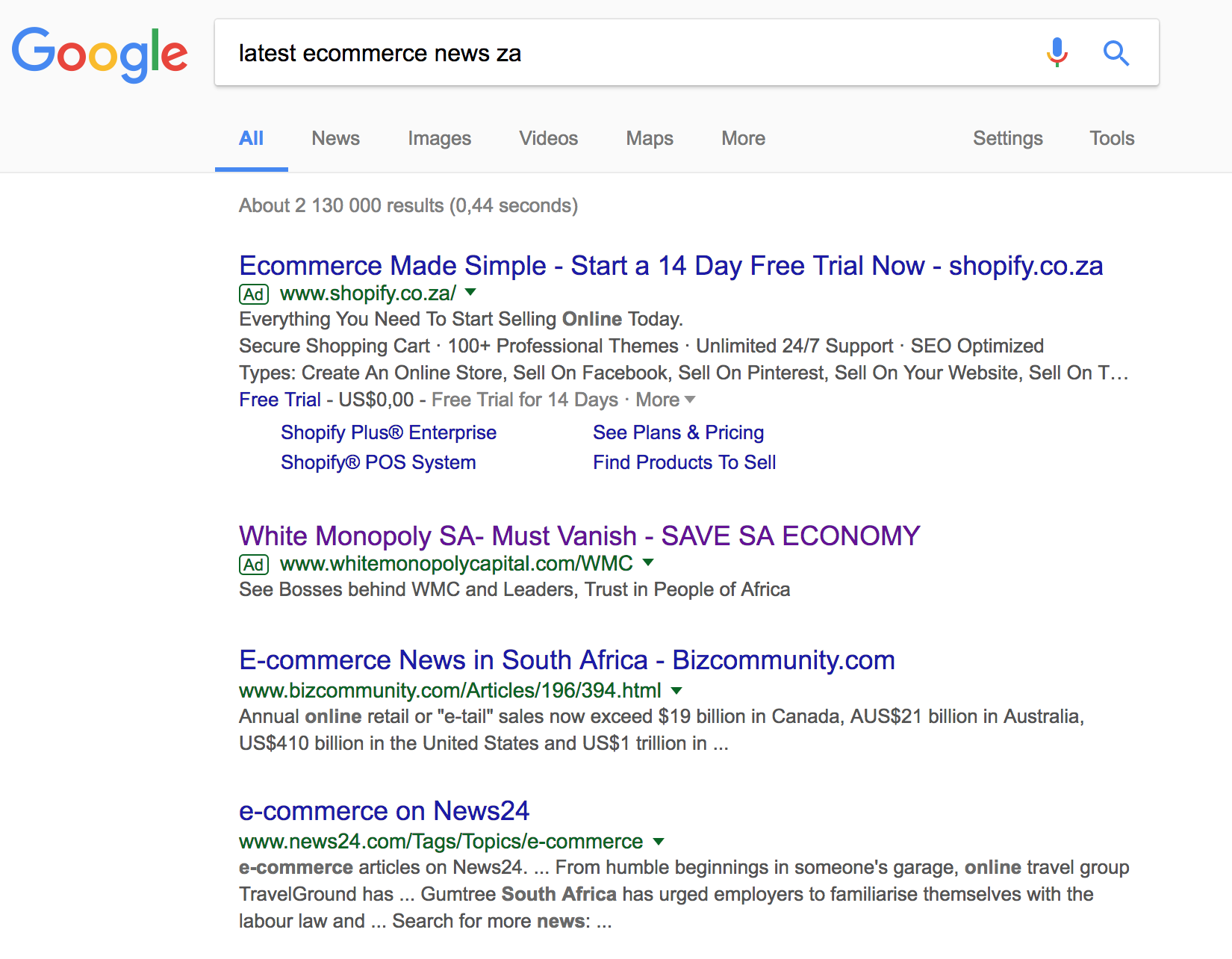
Task: Open Find Products To Sell sitelink
Action: tap(684, 462)
